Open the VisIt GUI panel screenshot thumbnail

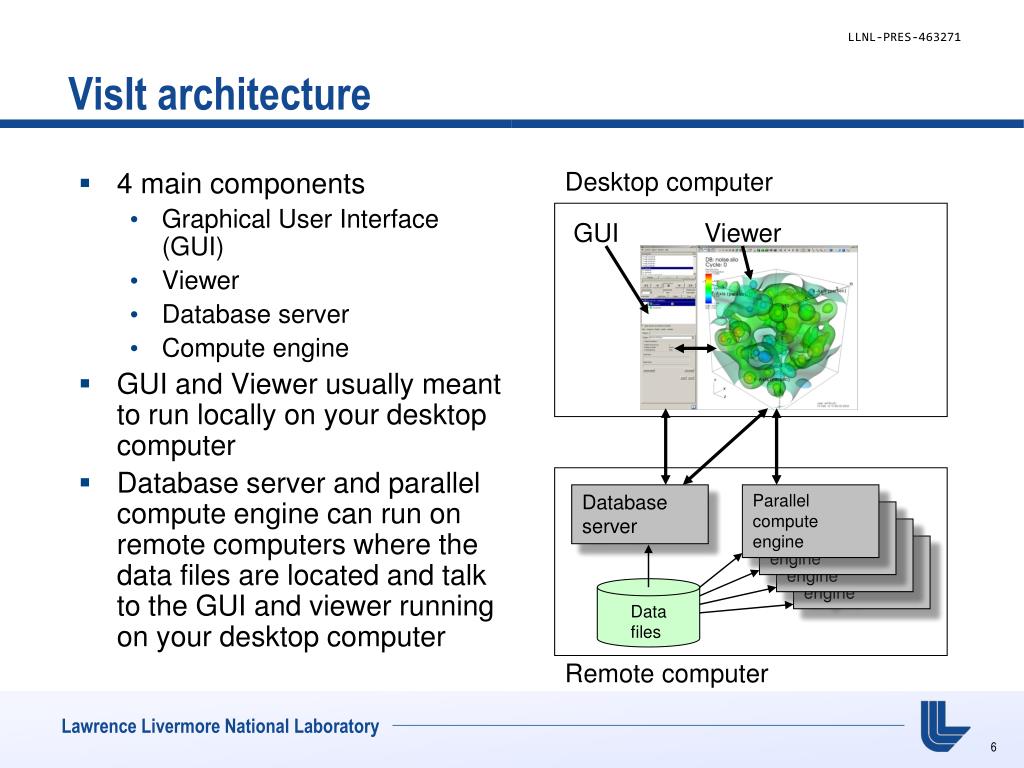tap(669, 328)
